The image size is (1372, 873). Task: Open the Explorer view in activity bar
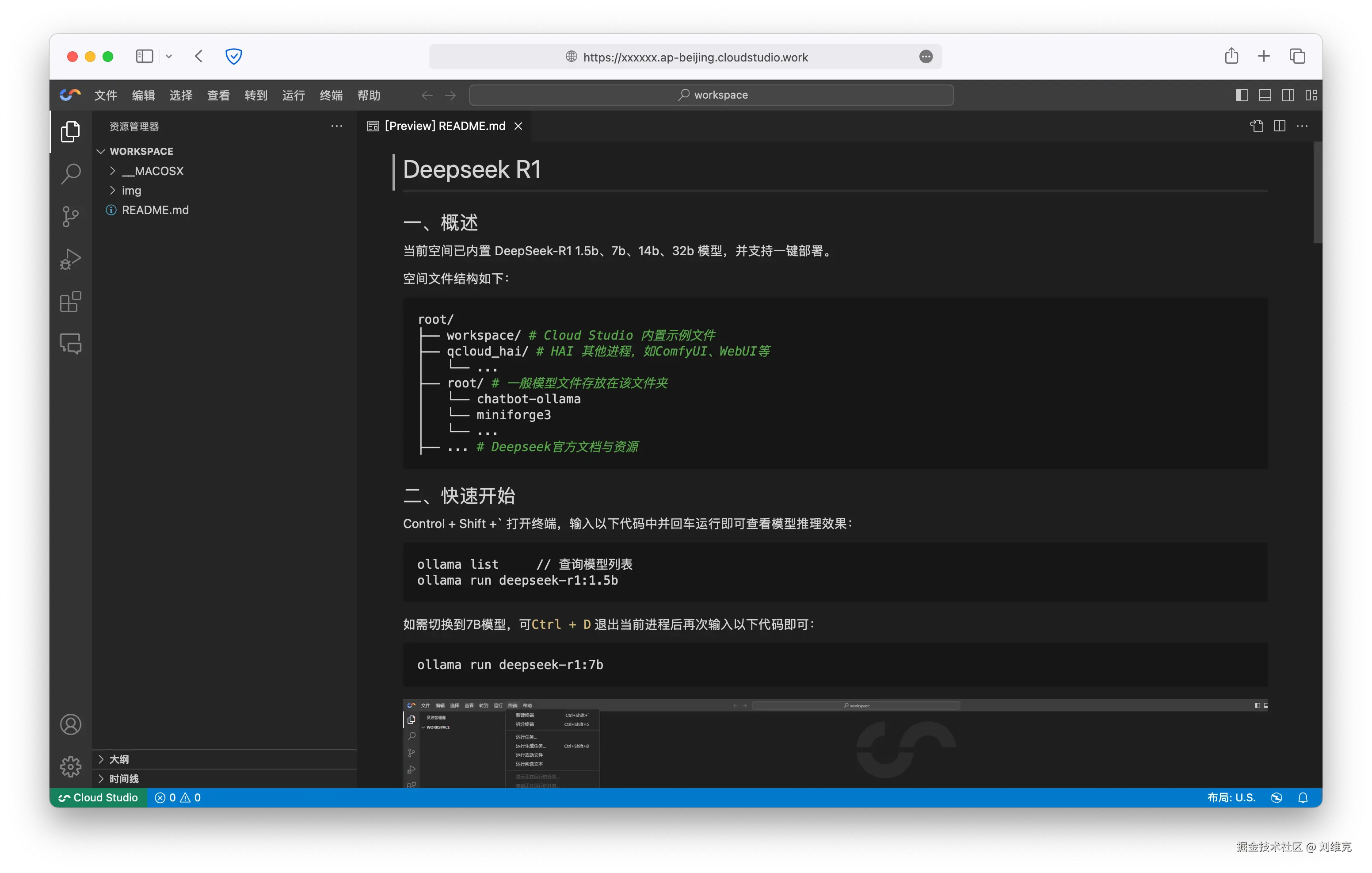(x=71, y=132)
